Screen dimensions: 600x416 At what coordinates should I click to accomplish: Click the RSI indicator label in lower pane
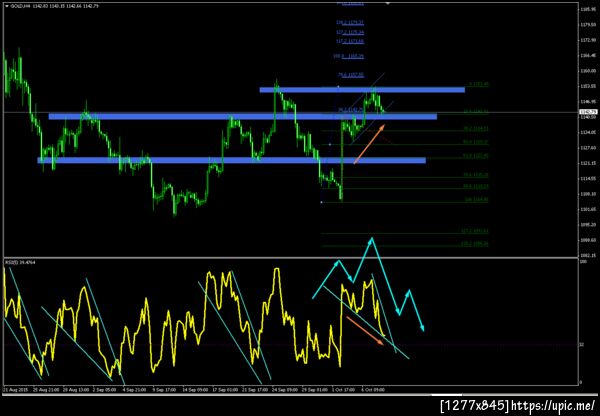coord(20,262)
